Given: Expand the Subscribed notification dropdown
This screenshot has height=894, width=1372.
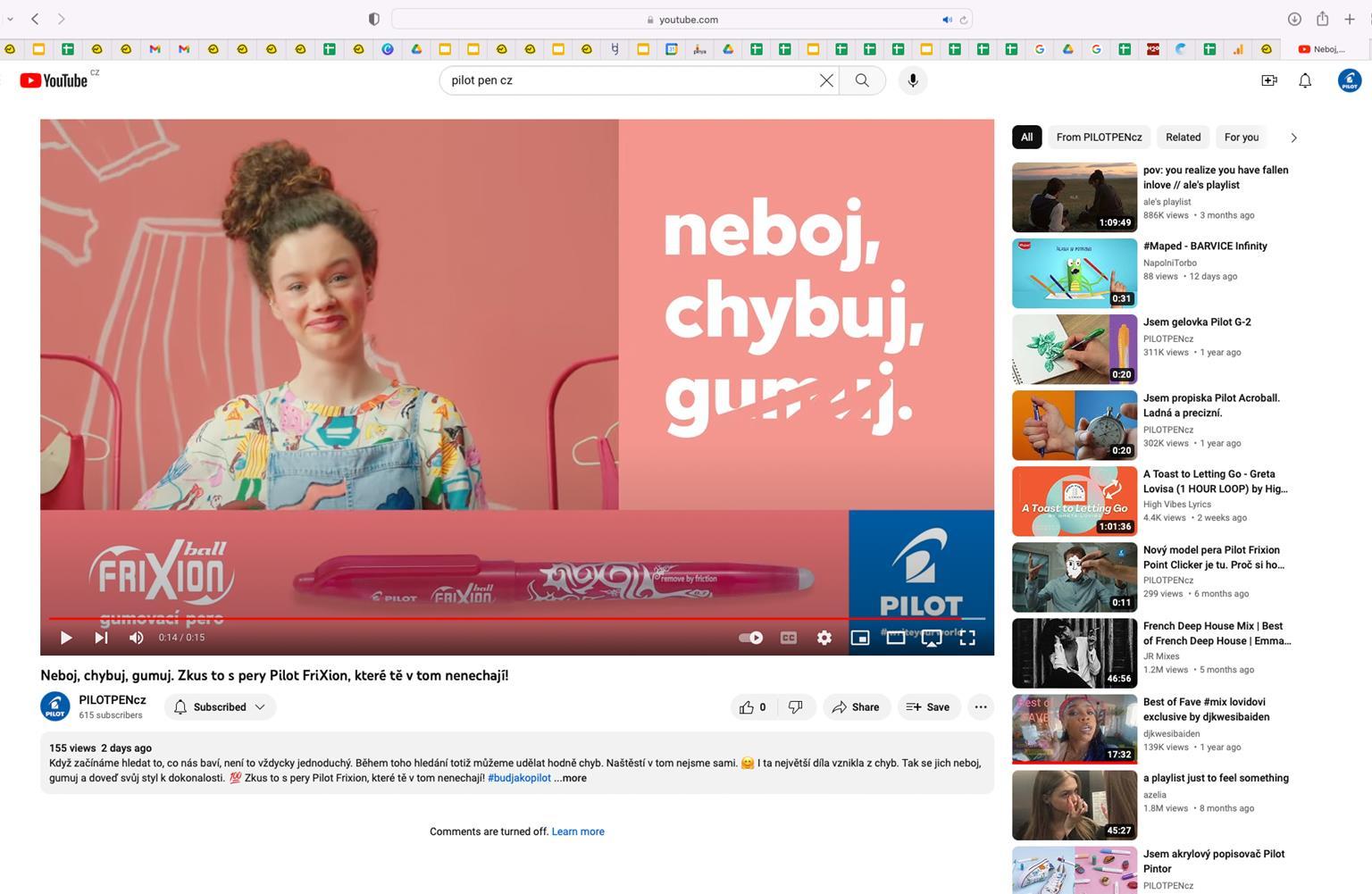Looking at the screenshot, I should [x=220, y=707].
